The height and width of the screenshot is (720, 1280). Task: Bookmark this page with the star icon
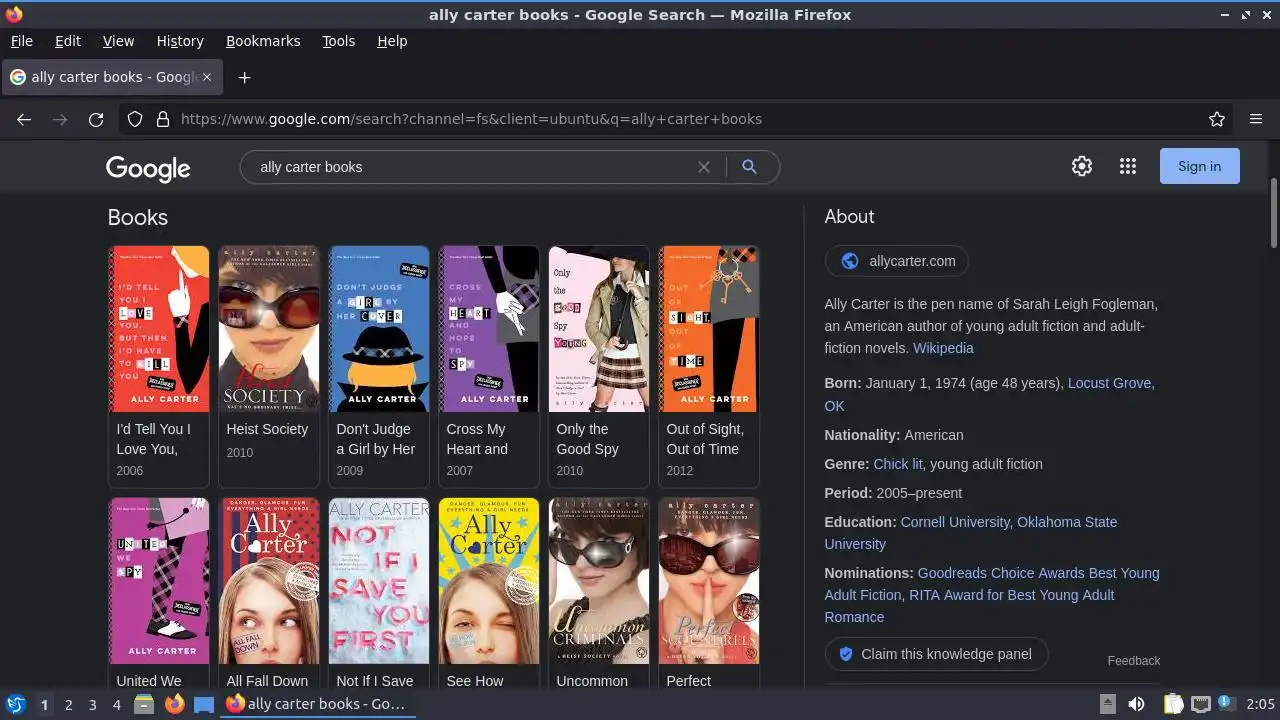[1217, 119]
